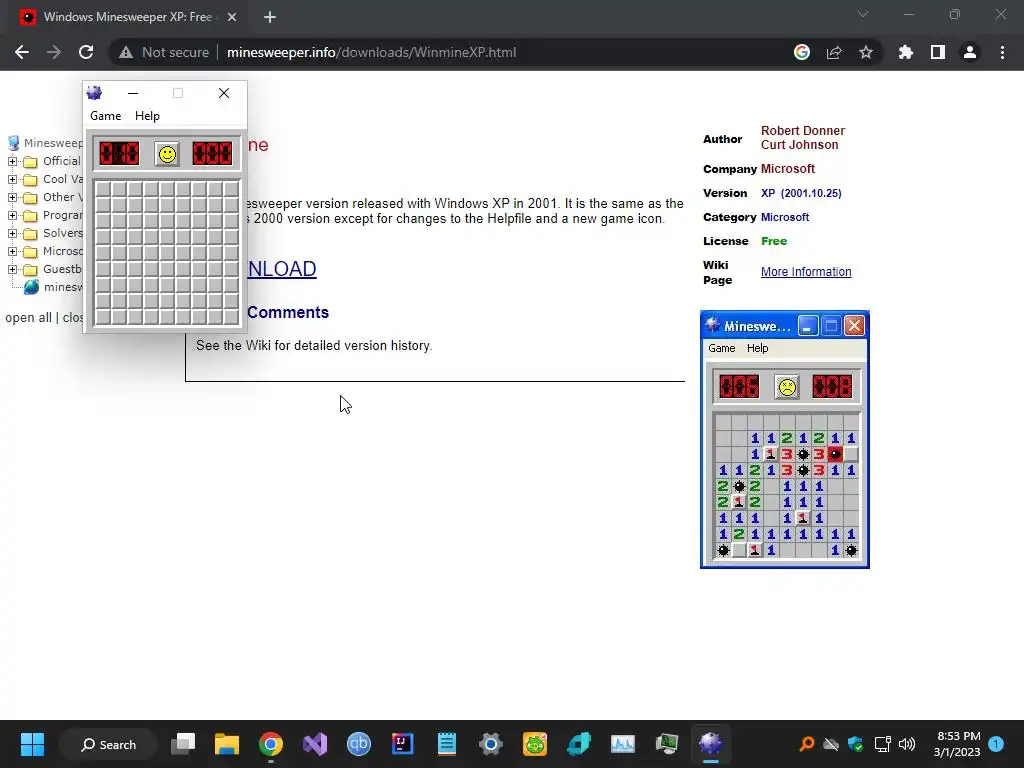1024x768 pixels.
Task: Click the Guestb... folder icon in tree
Action: tap(30, 270)
